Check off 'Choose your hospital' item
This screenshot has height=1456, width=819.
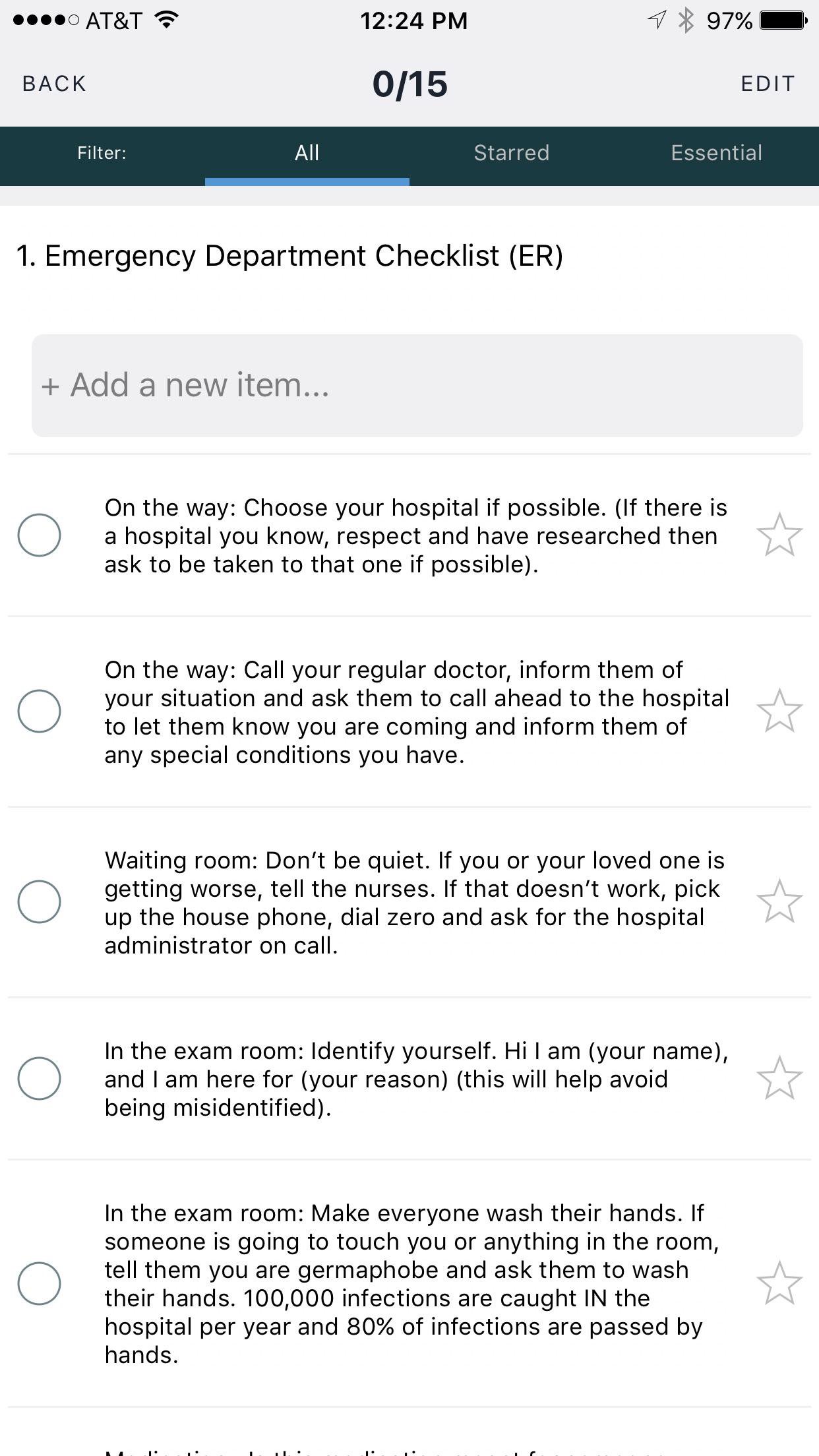coord(39,535)
